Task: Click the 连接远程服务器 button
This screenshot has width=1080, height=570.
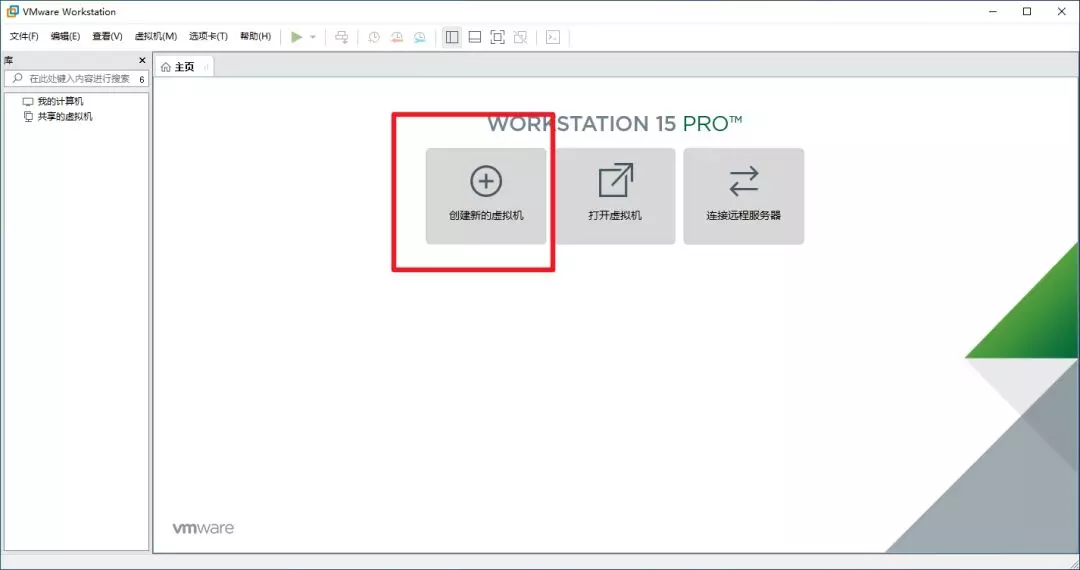Action: (x=743, y=196)
